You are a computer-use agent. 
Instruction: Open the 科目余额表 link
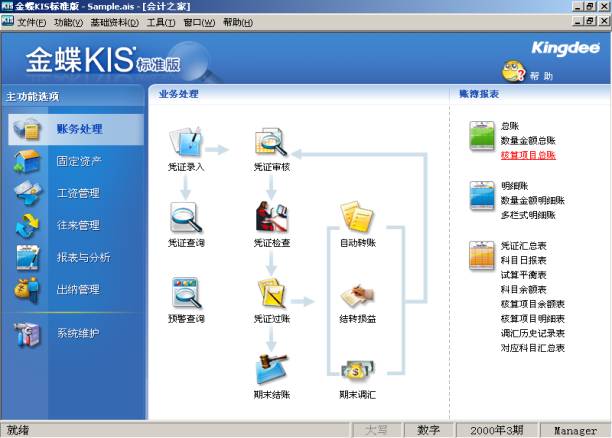coord(523,290)
